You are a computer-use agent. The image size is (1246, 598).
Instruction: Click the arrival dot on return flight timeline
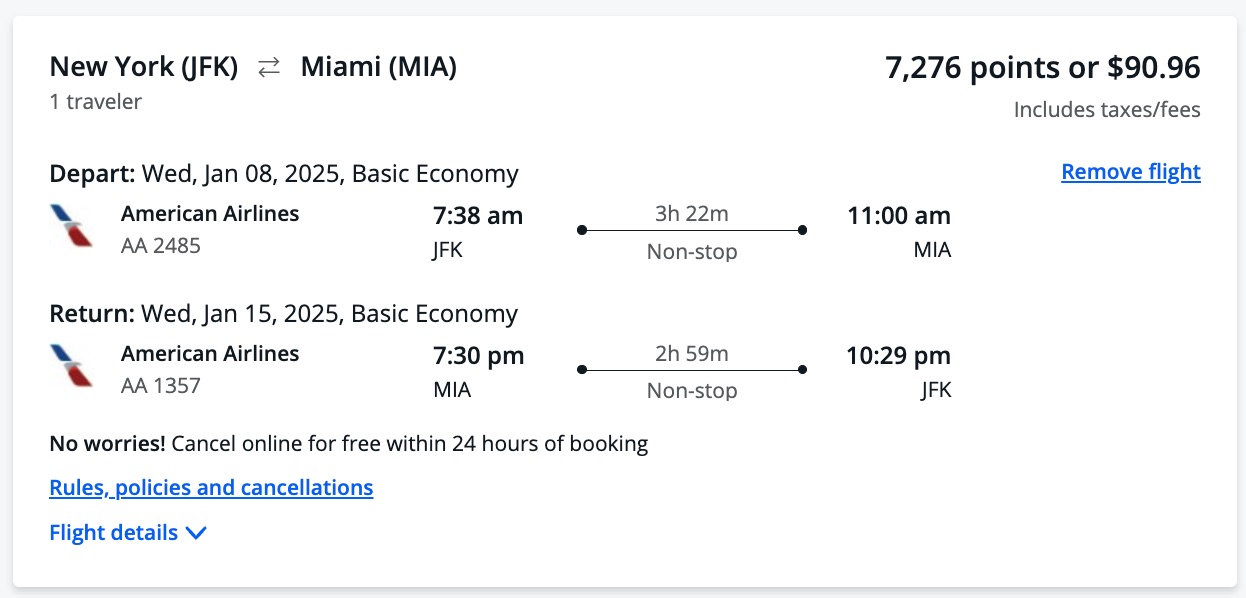(801, 369)
